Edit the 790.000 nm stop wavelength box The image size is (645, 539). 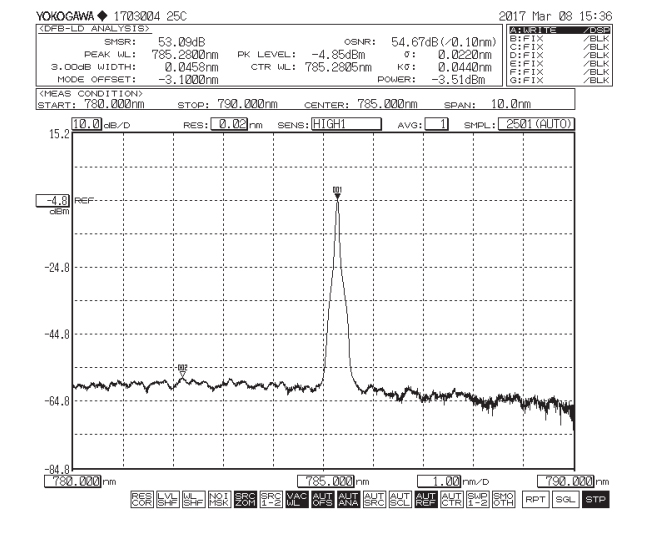[x=566, y=481]
